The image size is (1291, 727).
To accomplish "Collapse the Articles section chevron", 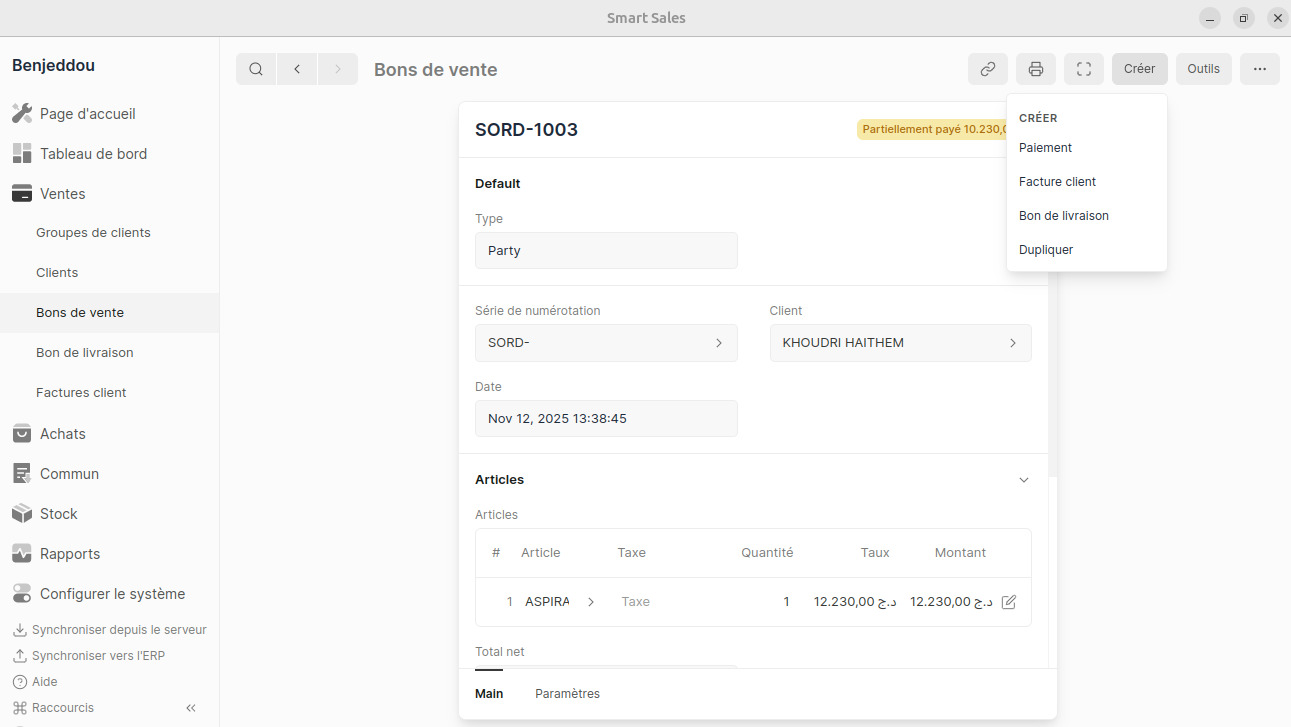I will 1023,480.
